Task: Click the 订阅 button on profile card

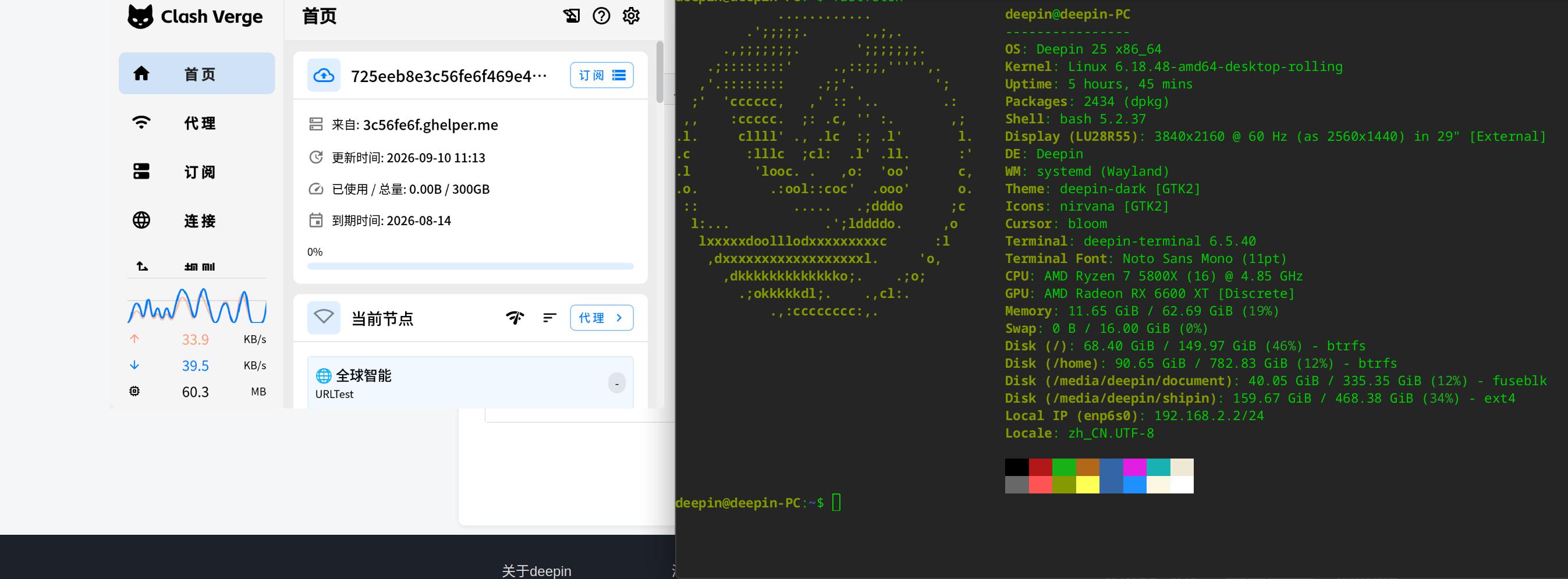Action: coord(601,75)
